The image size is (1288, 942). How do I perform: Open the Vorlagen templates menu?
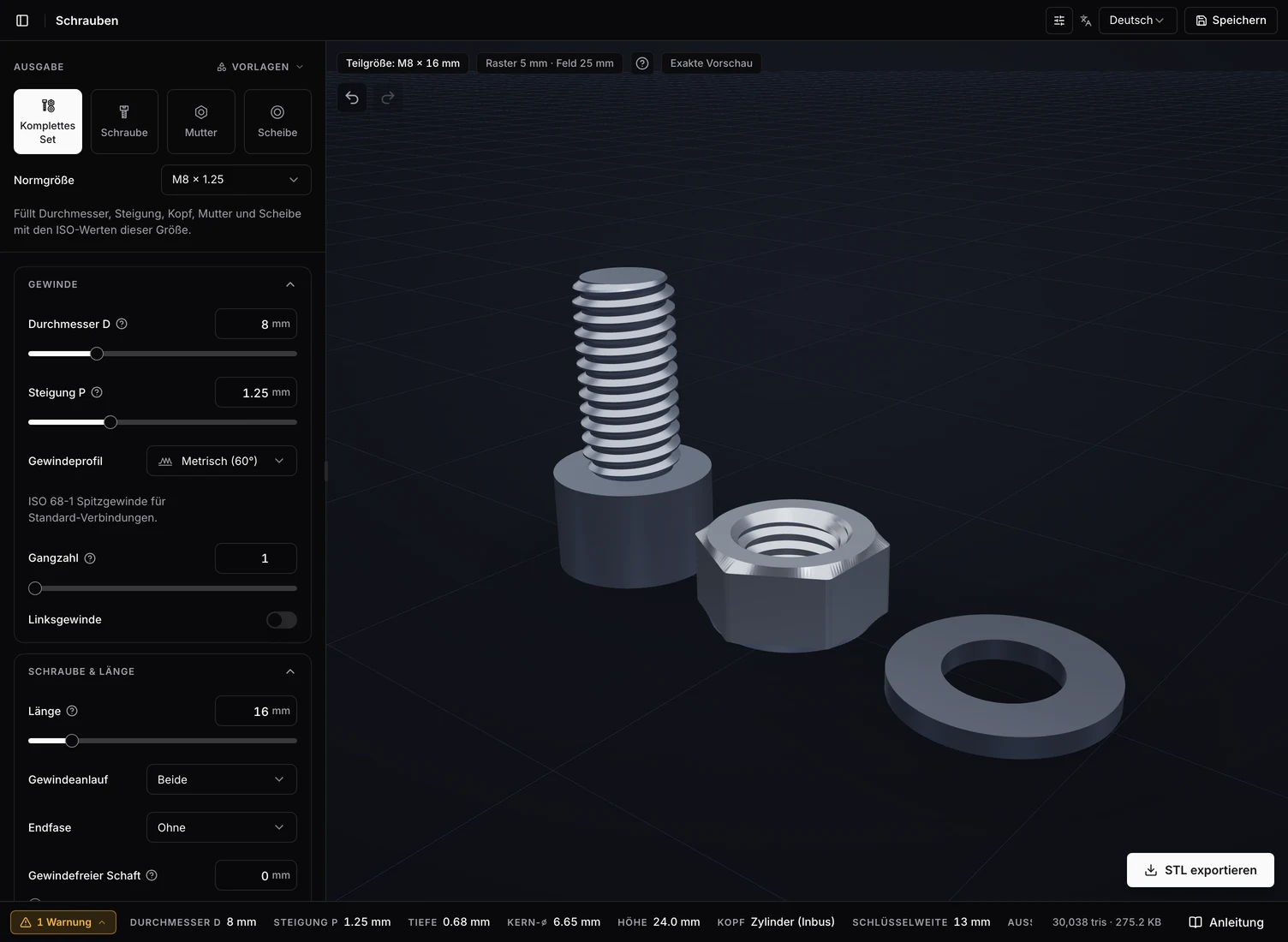point(260,67)
